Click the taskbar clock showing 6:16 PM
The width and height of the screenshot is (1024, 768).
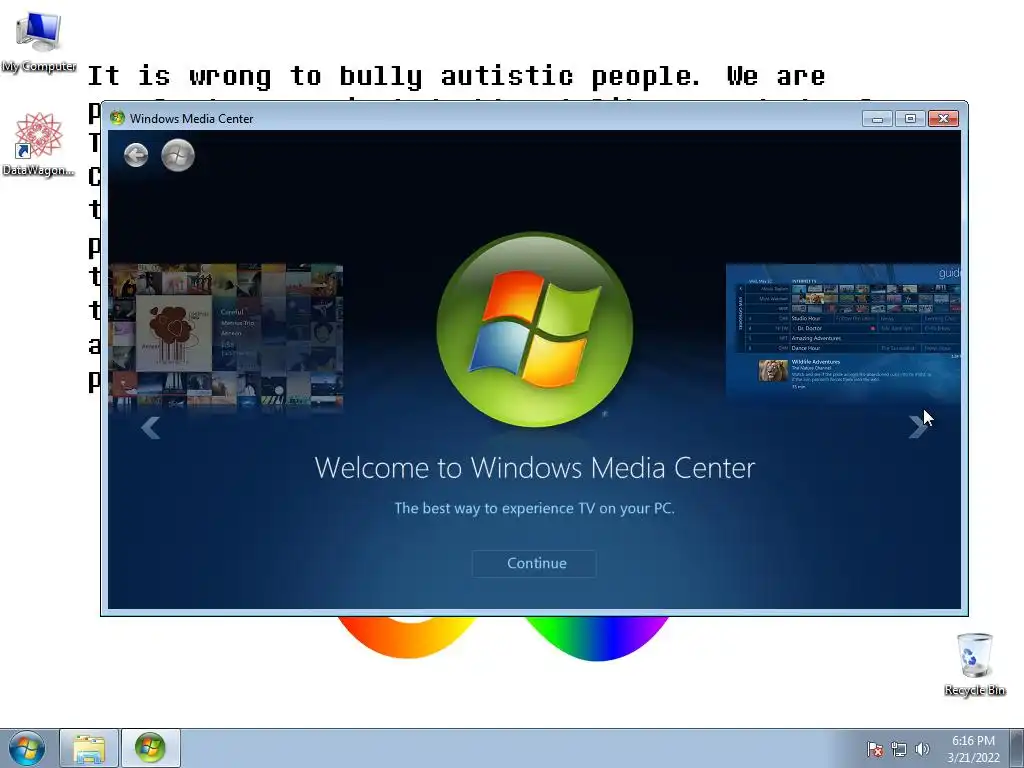[973, 749]
